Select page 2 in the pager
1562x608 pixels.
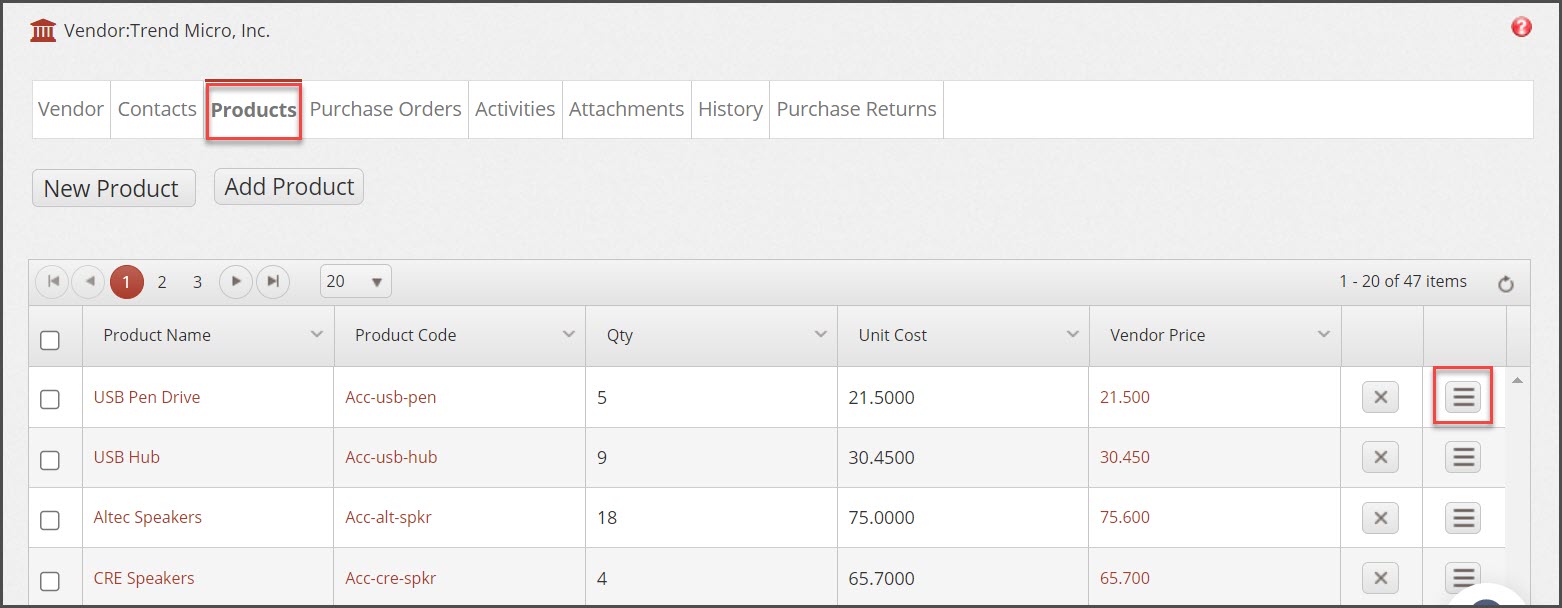162,282
